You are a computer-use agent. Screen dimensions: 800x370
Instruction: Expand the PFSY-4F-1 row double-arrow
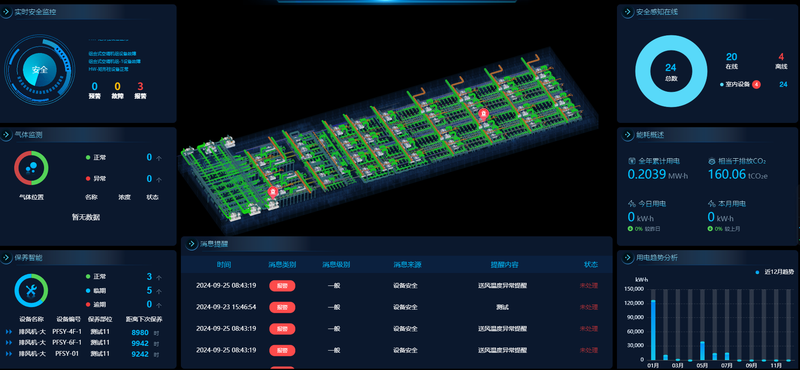(9, 332)
